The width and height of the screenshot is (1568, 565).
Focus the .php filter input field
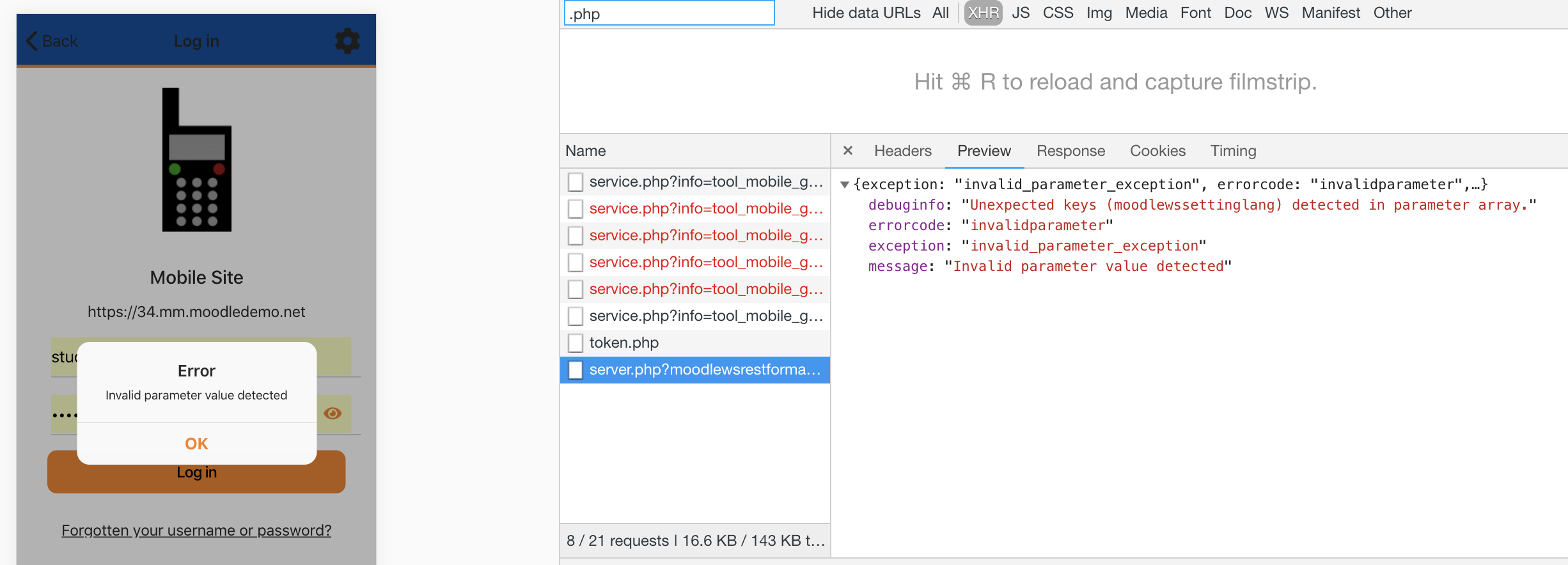pyautogui.click(x=669, y=13)
